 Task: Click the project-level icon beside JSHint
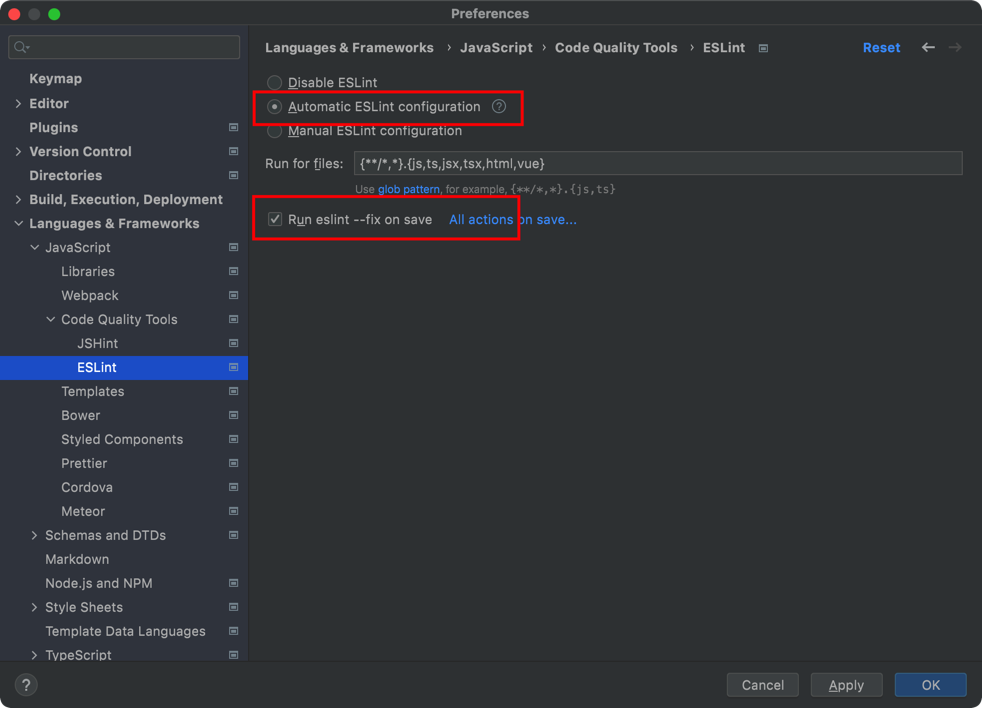pyautogui.click(x=234, y=343)
